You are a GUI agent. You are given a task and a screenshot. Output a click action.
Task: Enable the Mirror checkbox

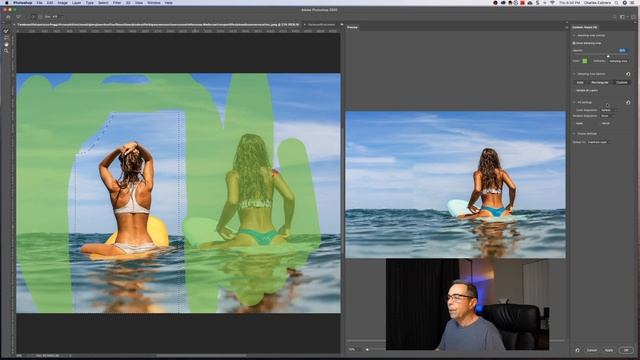click(x=600, y=123)
